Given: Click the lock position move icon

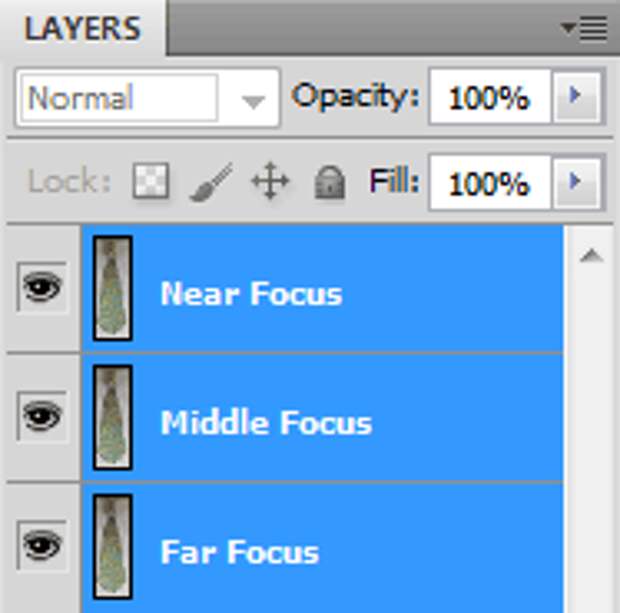Looking at the screenshot, I should (270, 181).
